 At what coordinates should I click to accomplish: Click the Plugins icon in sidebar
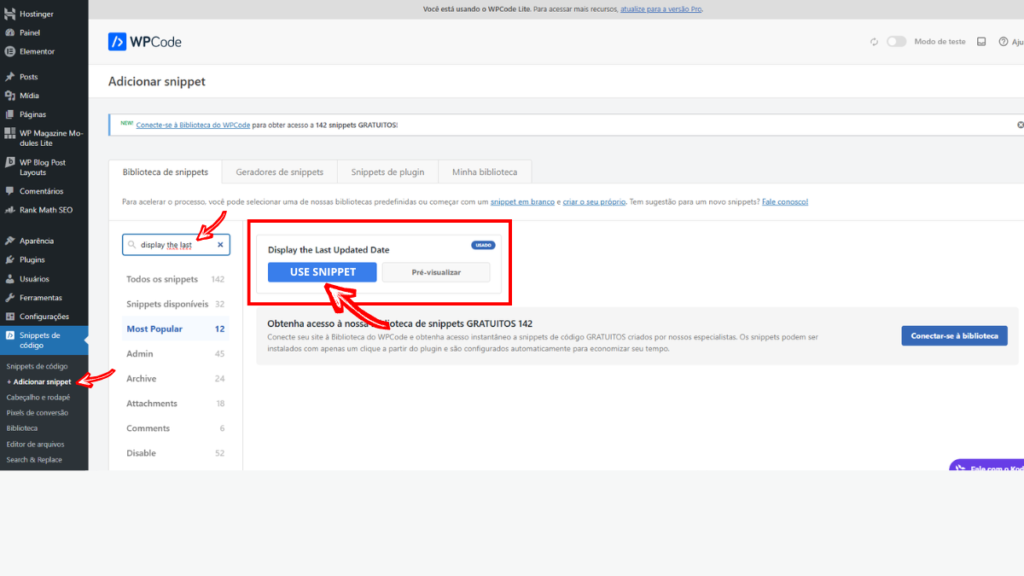pyautogui.click(x=10, y=260)
